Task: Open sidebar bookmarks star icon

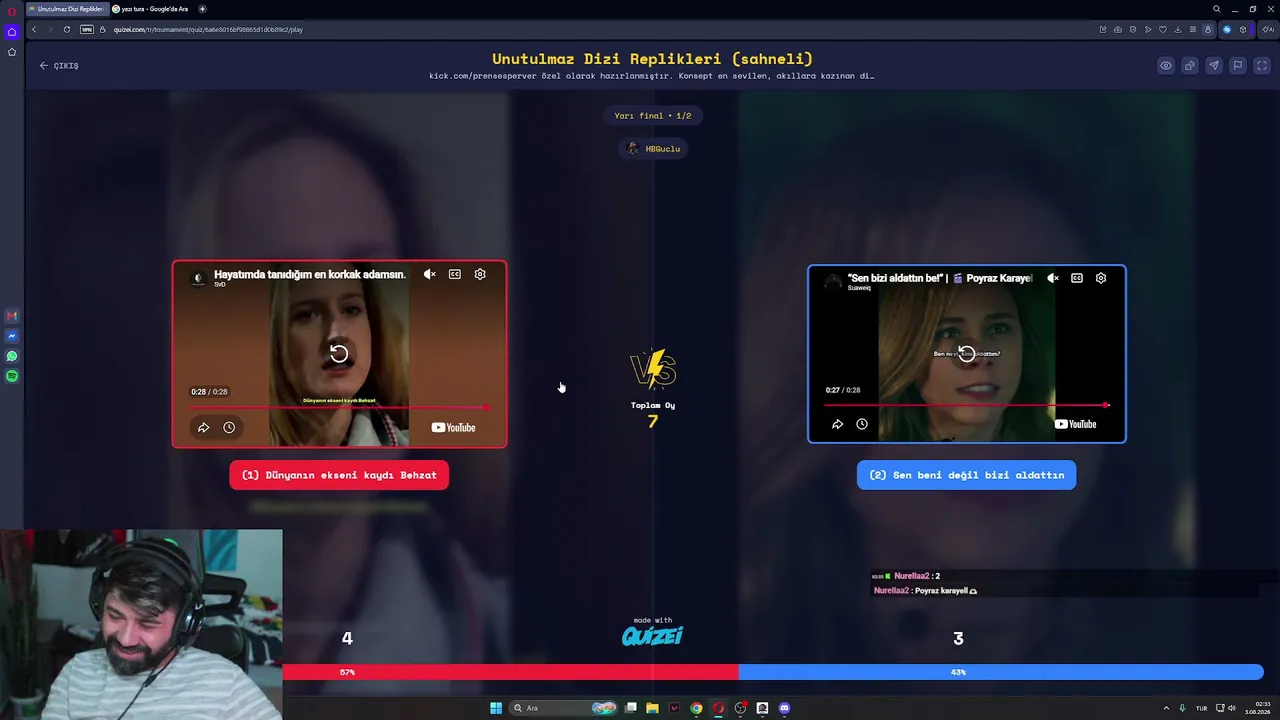Action: tap(12, 52)
